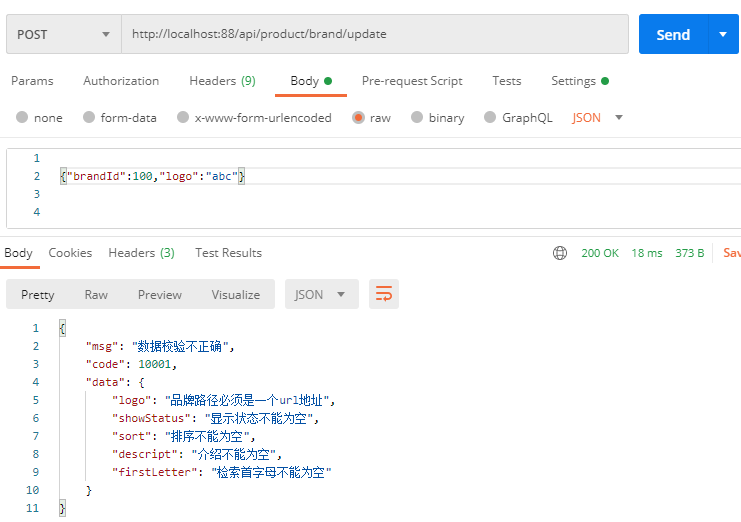Click the Send request button
The image size is (741, 522).
(x=672, y=34)
